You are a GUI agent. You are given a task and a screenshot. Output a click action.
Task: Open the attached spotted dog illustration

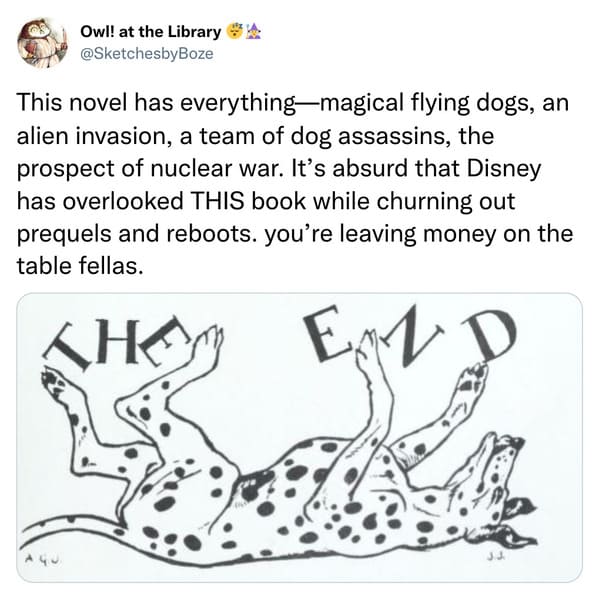click(300, 438)
